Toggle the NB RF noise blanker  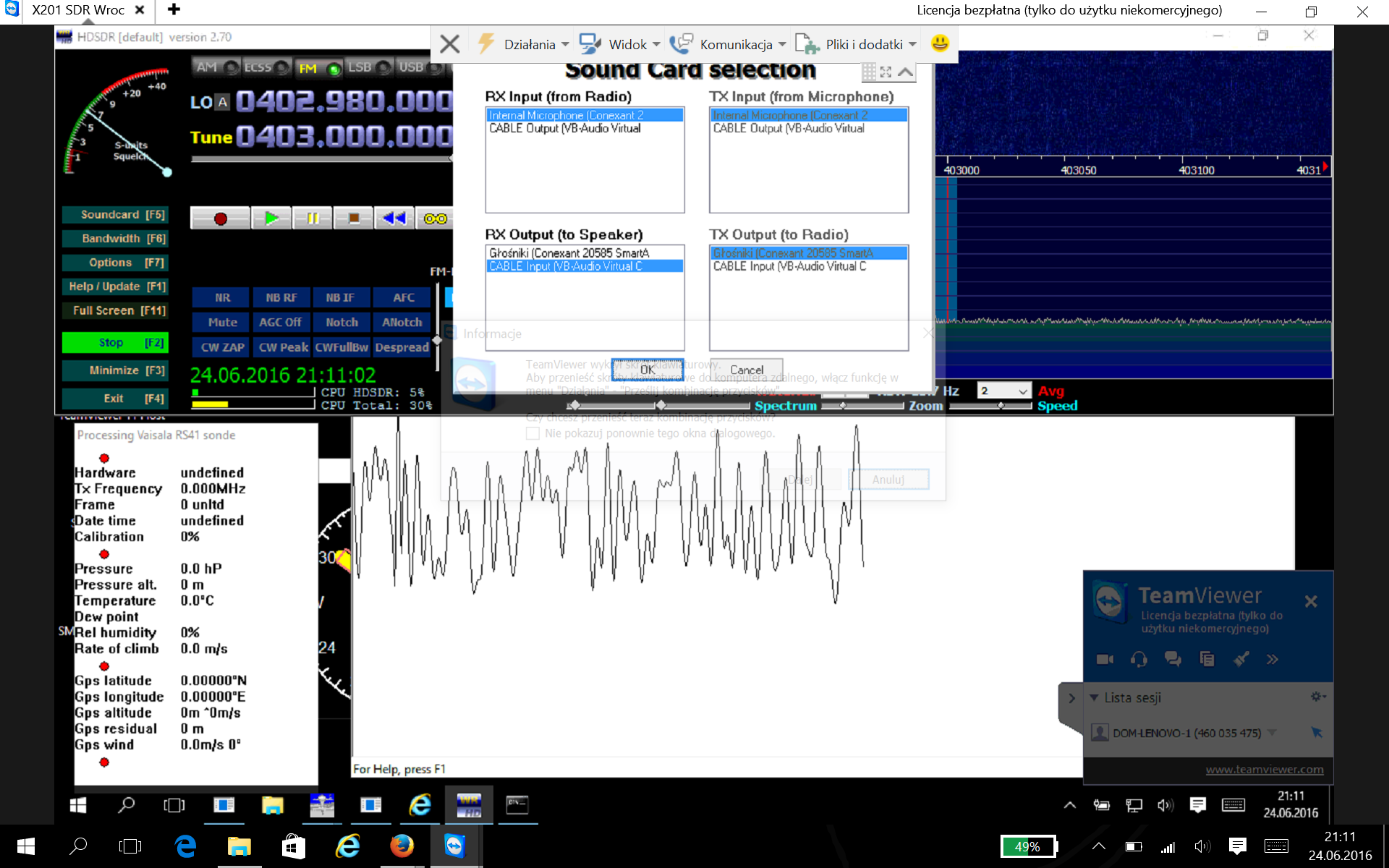[x=281, y=297]
